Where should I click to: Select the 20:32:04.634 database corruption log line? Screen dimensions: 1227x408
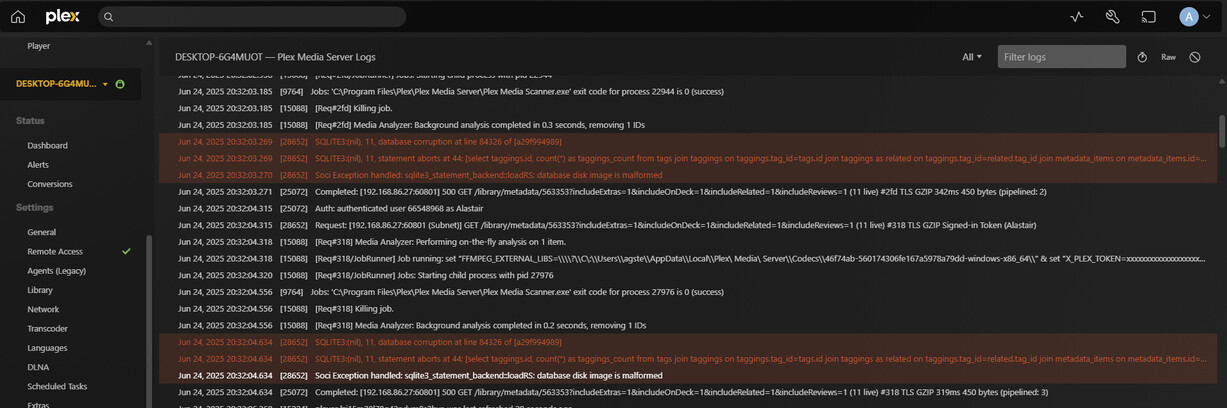(688, 342)
